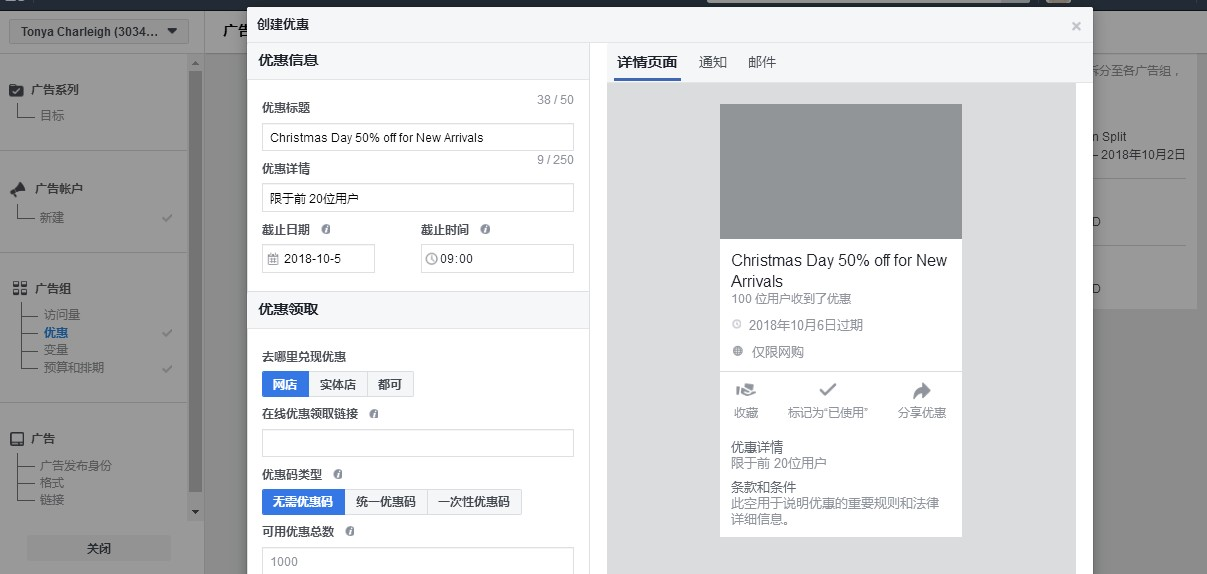
Task: Open the Tonya Charleigh account dropdown
Action: pyautogui.click(x=98, y=32)
